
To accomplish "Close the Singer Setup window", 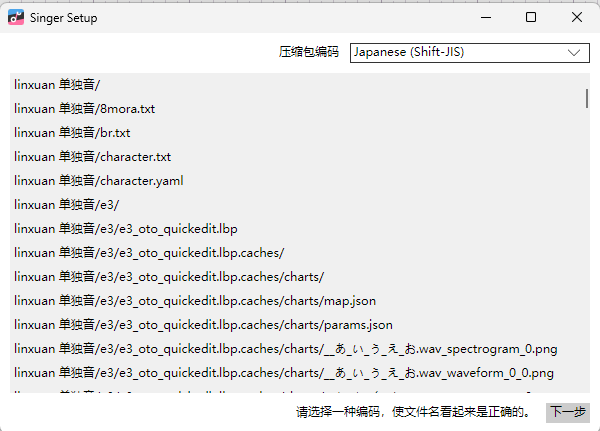I will (x=577, y=17).
